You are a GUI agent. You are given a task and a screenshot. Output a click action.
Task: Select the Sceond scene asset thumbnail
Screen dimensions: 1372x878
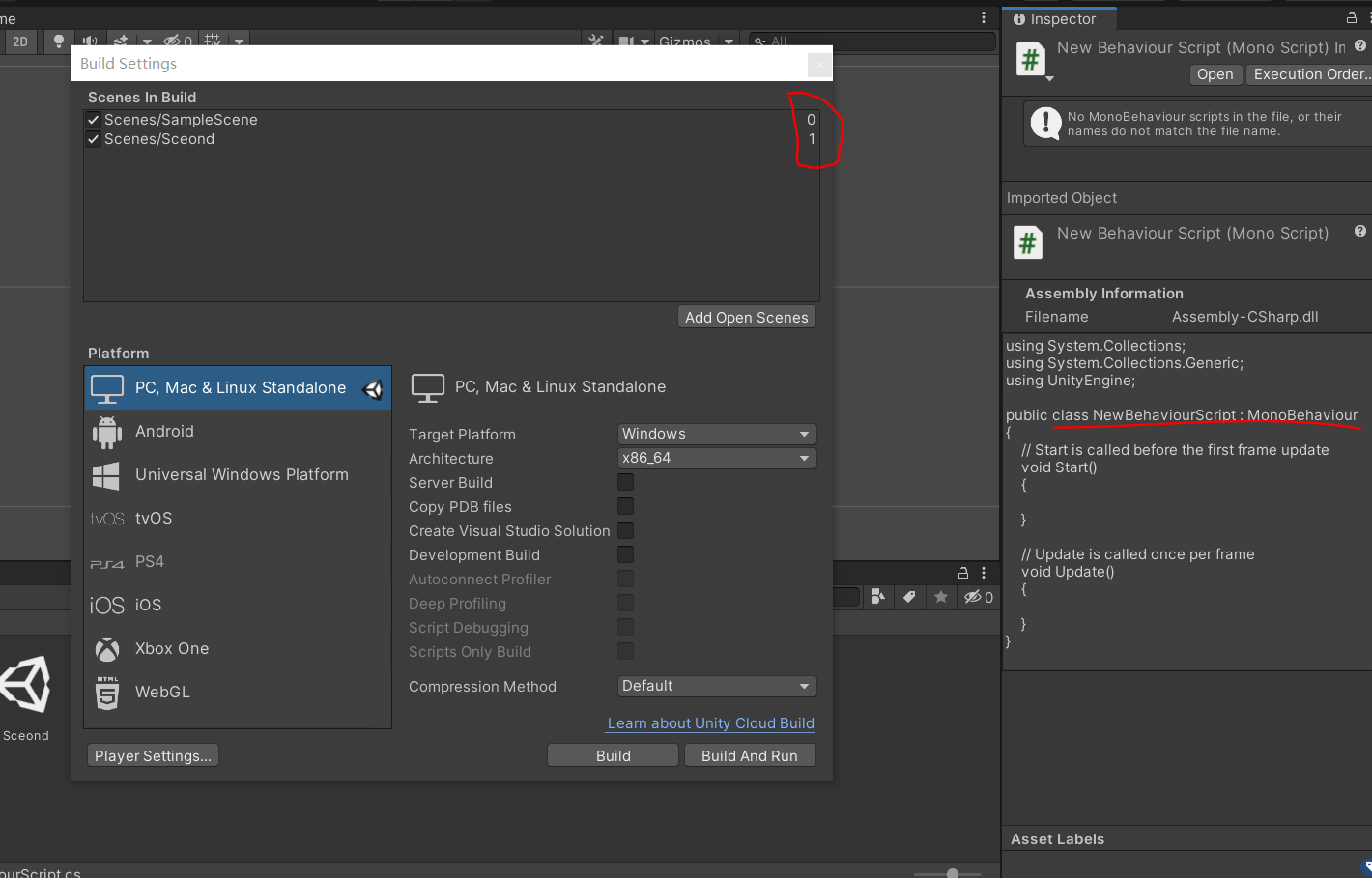point(26,688)
